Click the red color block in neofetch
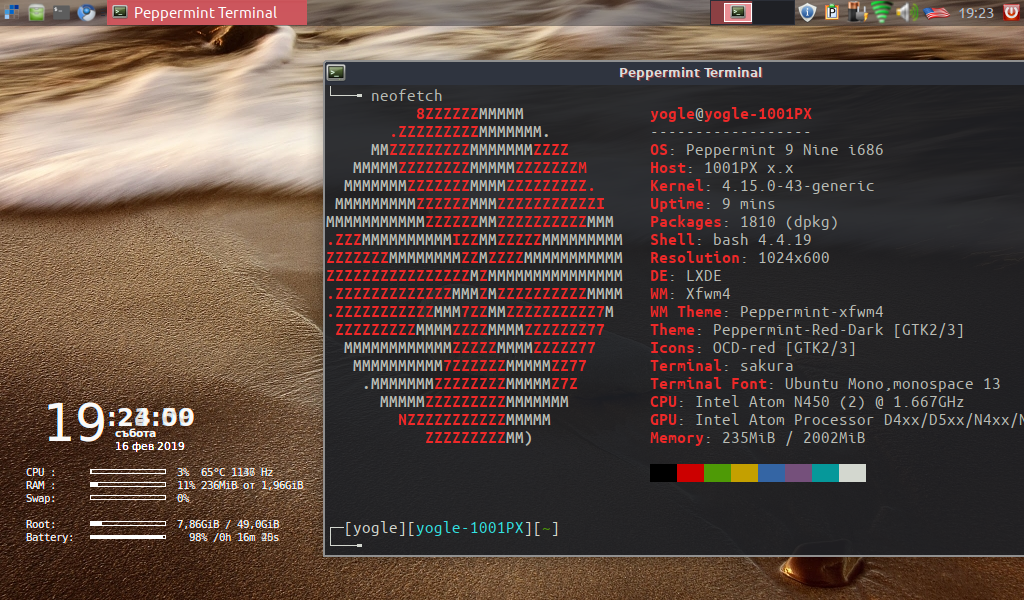The height and width of the screenshot is (600, 1024). [690, 473]
